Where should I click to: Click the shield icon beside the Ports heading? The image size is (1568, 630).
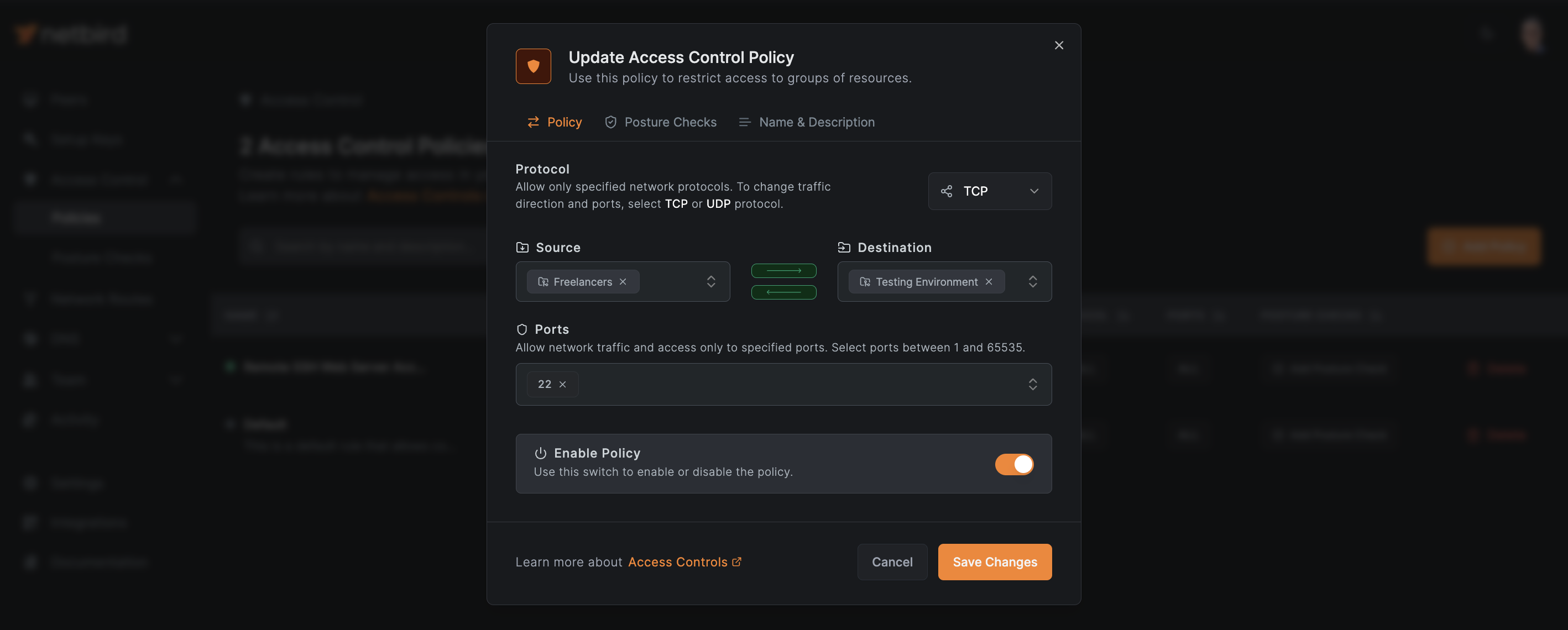pos(522,329)
